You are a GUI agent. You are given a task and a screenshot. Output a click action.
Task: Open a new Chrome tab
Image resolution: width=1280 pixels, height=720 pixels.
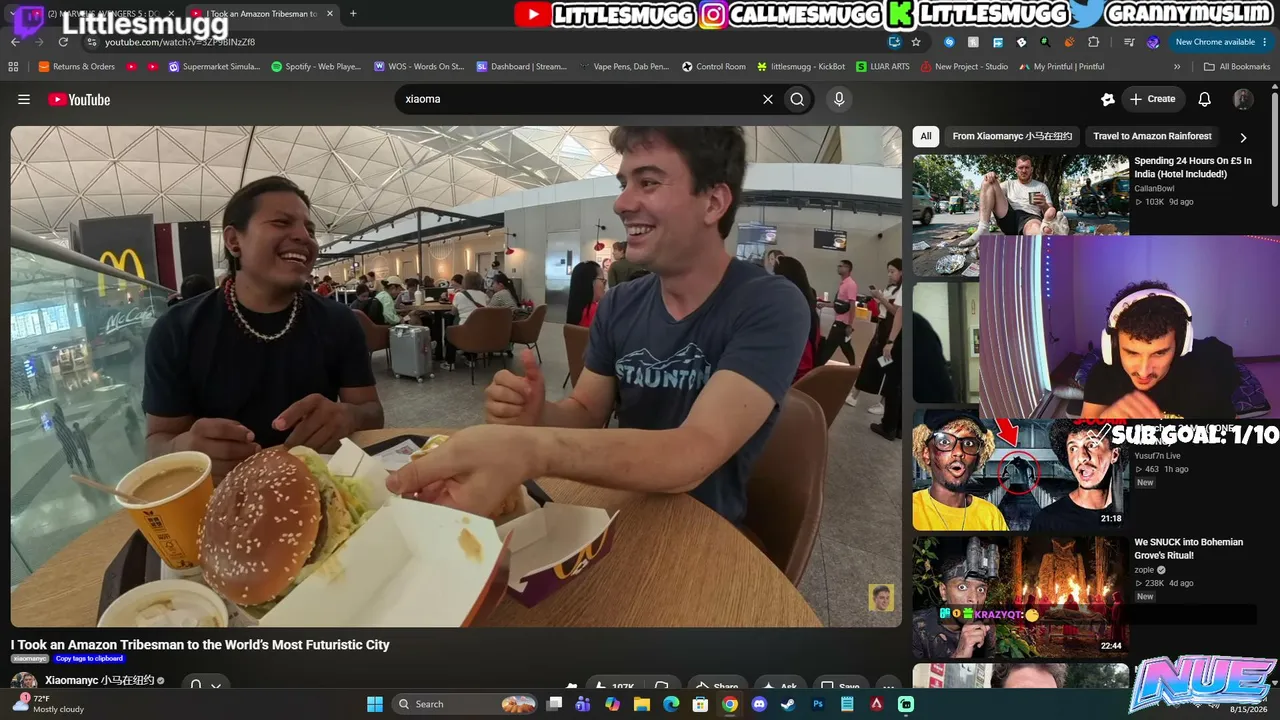tap(353, 14)
